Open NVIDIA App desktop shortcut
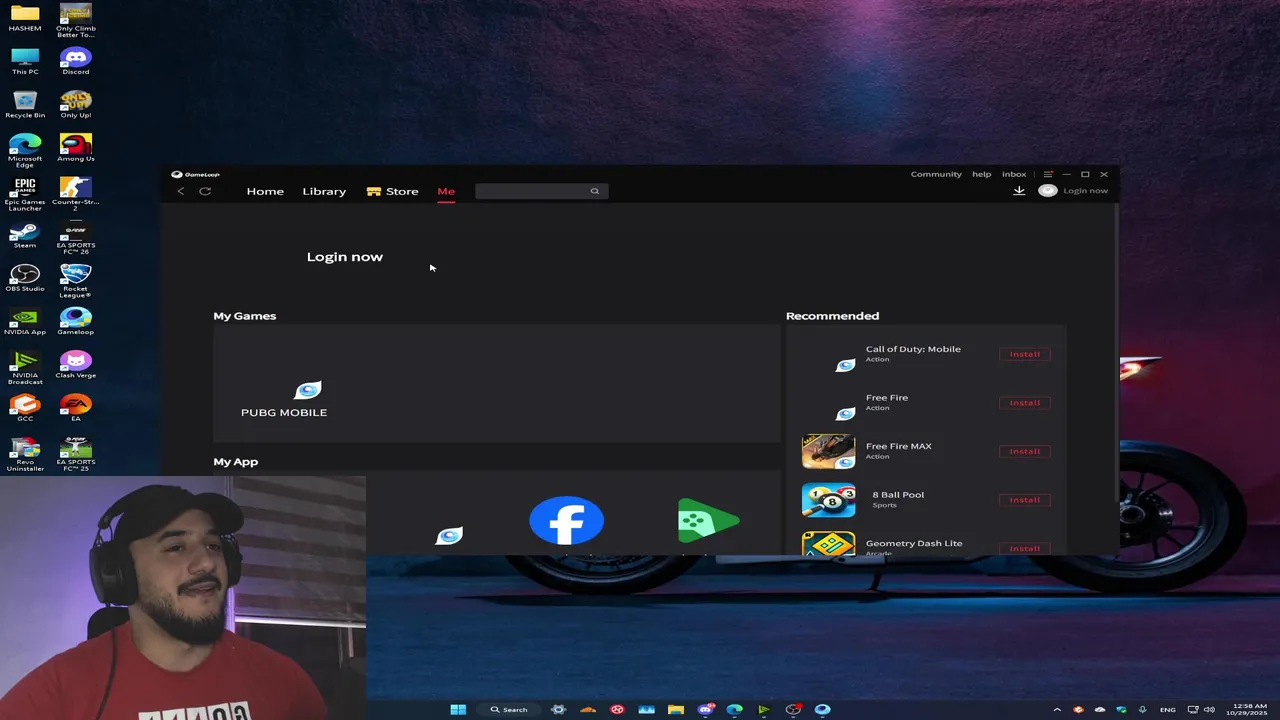The height and width of the screenshot is (720, 1280). pos(25,322)
